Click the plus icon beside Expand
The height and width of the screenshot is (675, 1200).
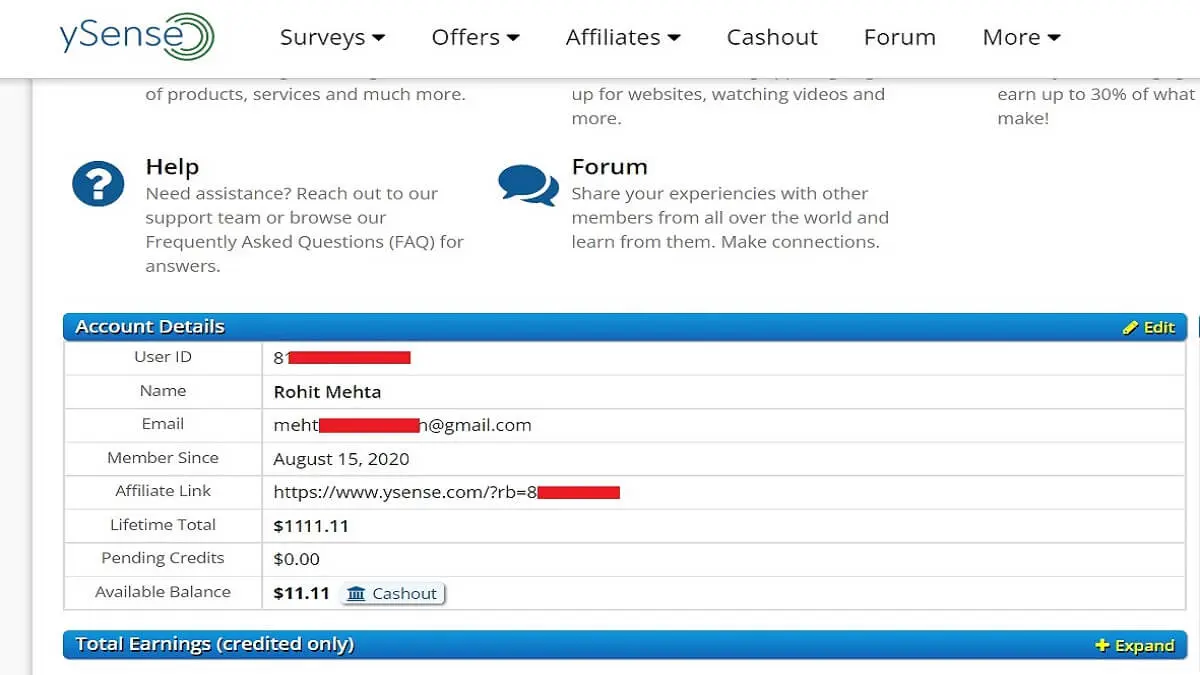click(x=1102, y=646)
